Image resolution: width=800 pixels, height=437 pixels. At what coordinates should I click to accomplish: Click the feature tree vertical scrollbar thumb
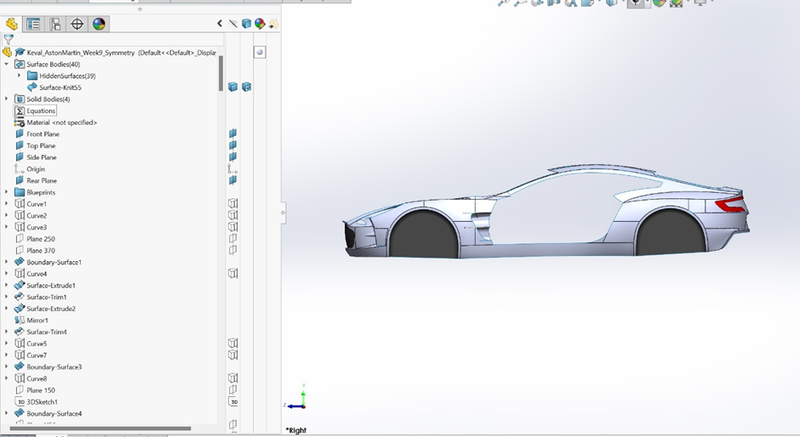(x=221, y=73)
